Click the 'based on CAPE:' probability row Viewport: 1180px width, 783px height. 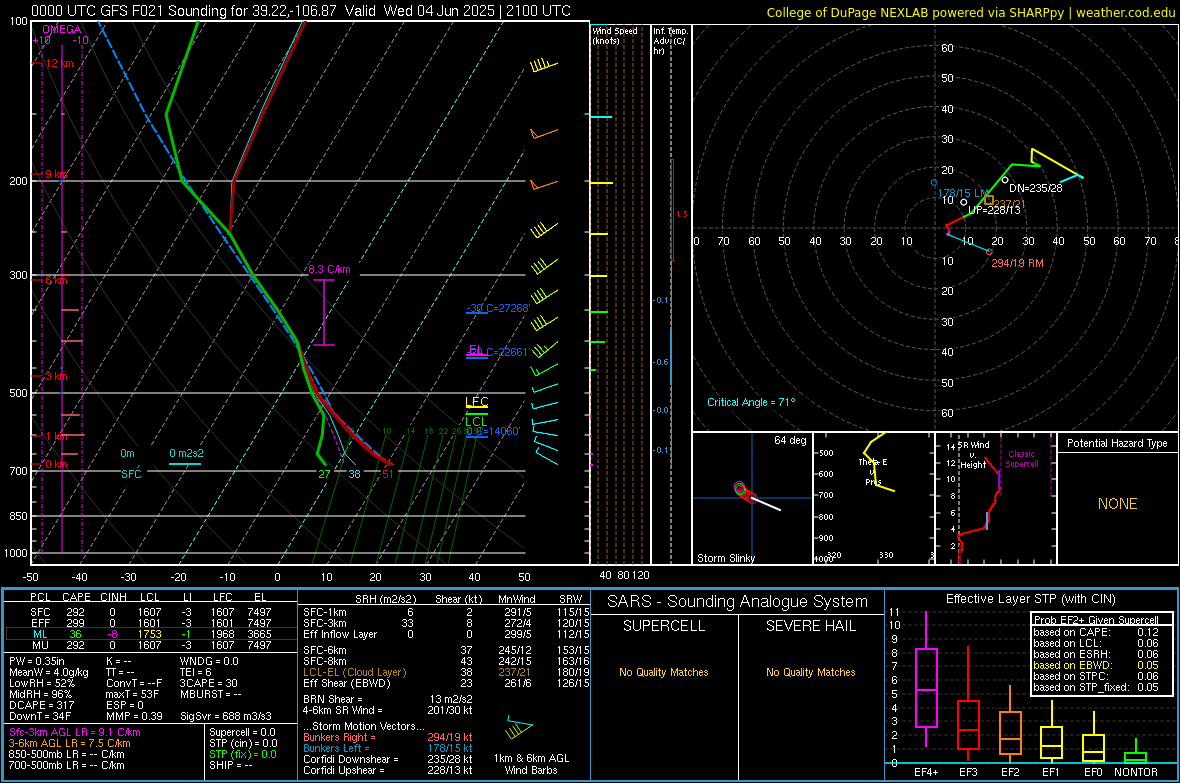(1096, 632)
